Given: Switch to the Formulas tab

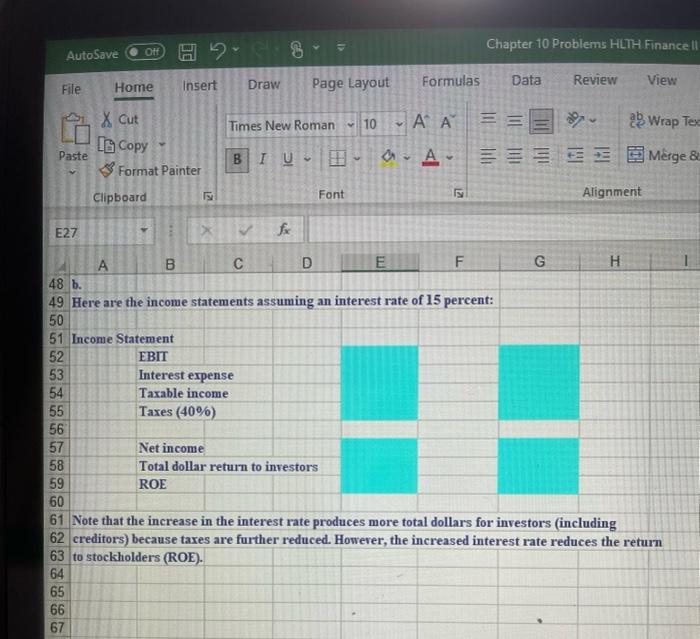Looking at the screenshot, I should click(x=450, y=81).
